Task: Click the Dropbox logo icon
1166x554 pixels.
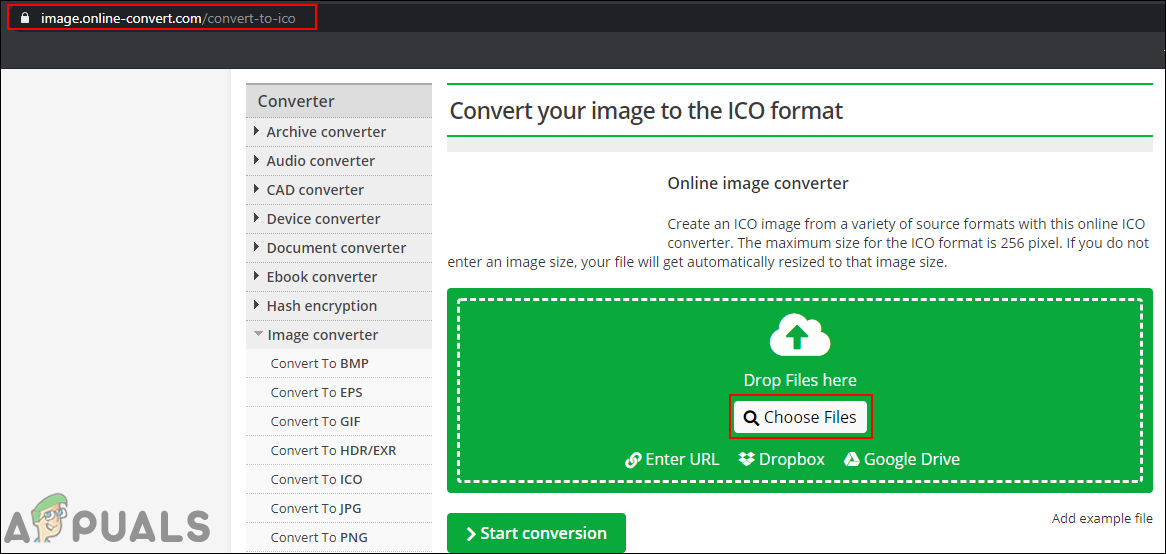Action: tap(746, 459)
